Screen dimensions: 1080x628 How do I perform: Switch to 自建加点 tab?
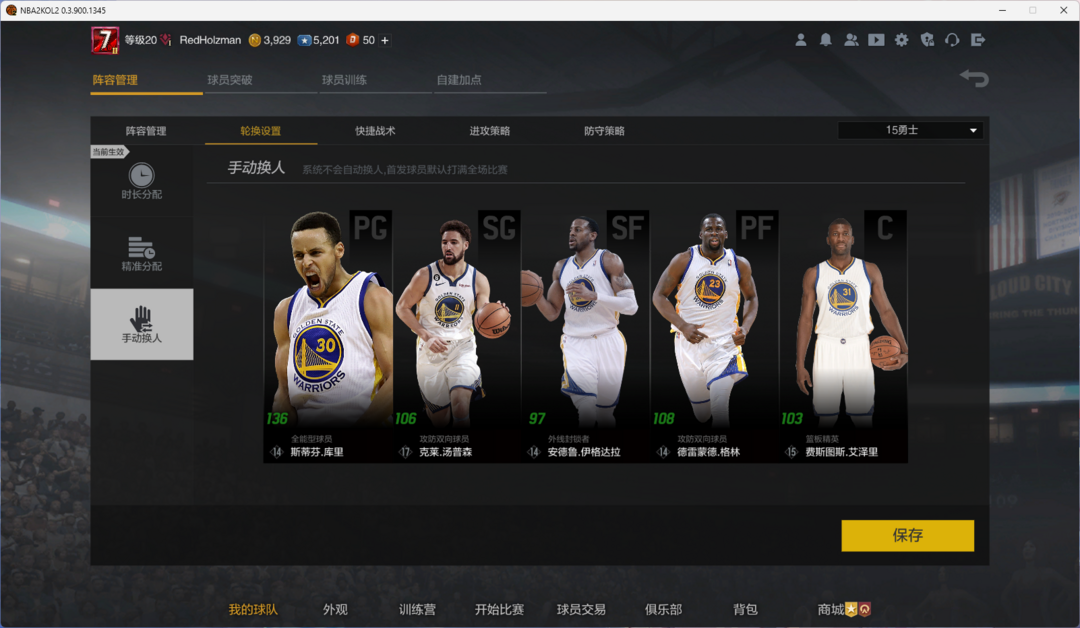click(x=459, y=80)
